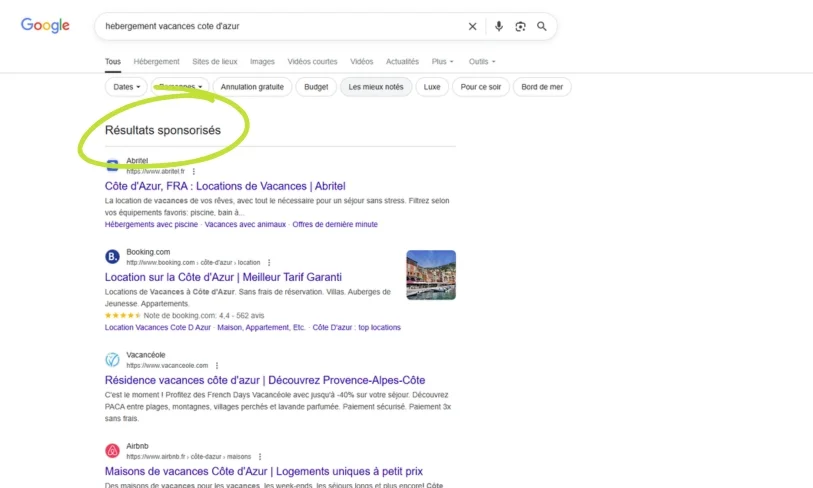Click the https://www.vacanceole.com URL text
The image size is (813, 488).
point(167,366)
